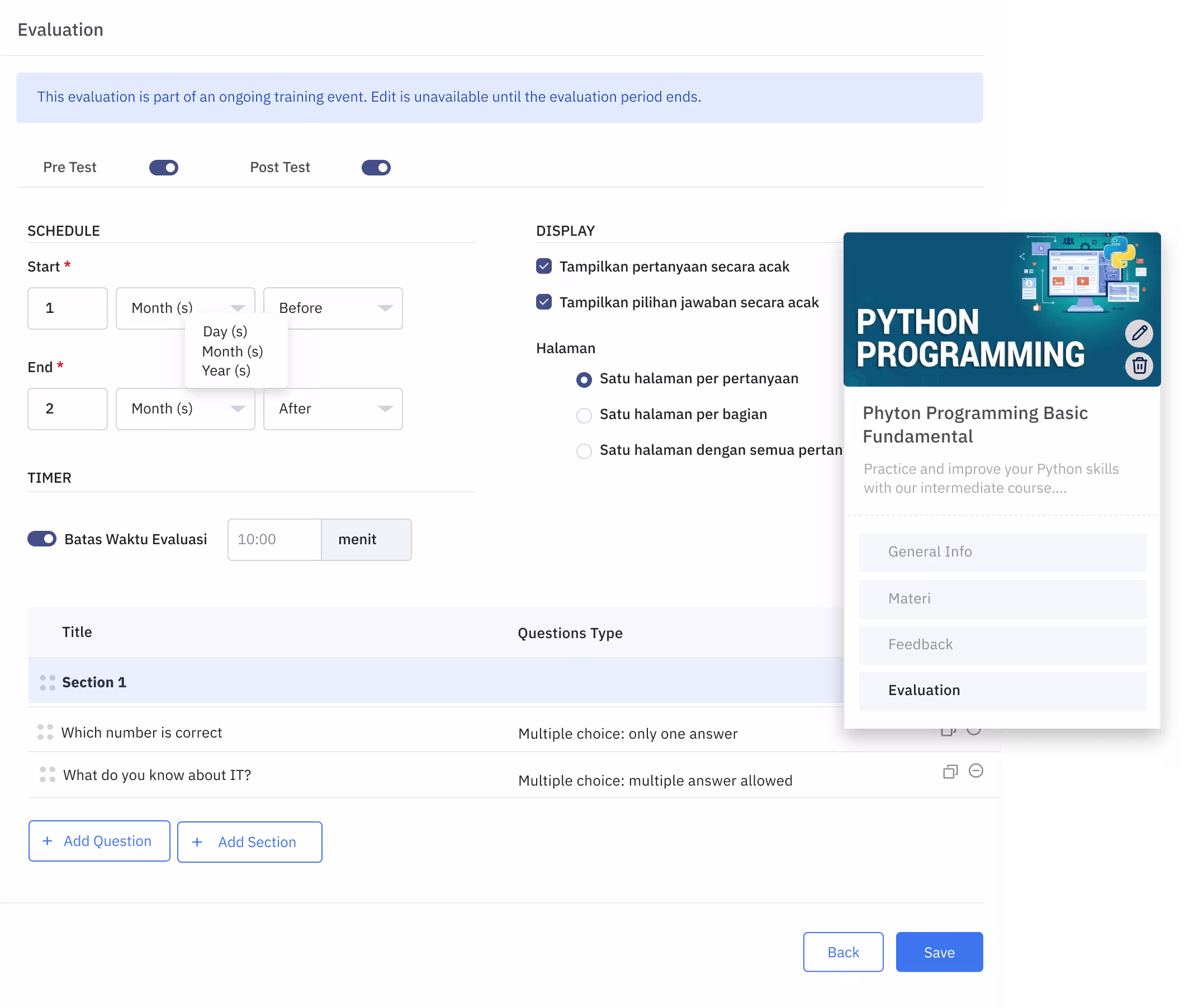Select 'Satu halaman per bagian' radio option
1189x1008 pixels.
583,415
